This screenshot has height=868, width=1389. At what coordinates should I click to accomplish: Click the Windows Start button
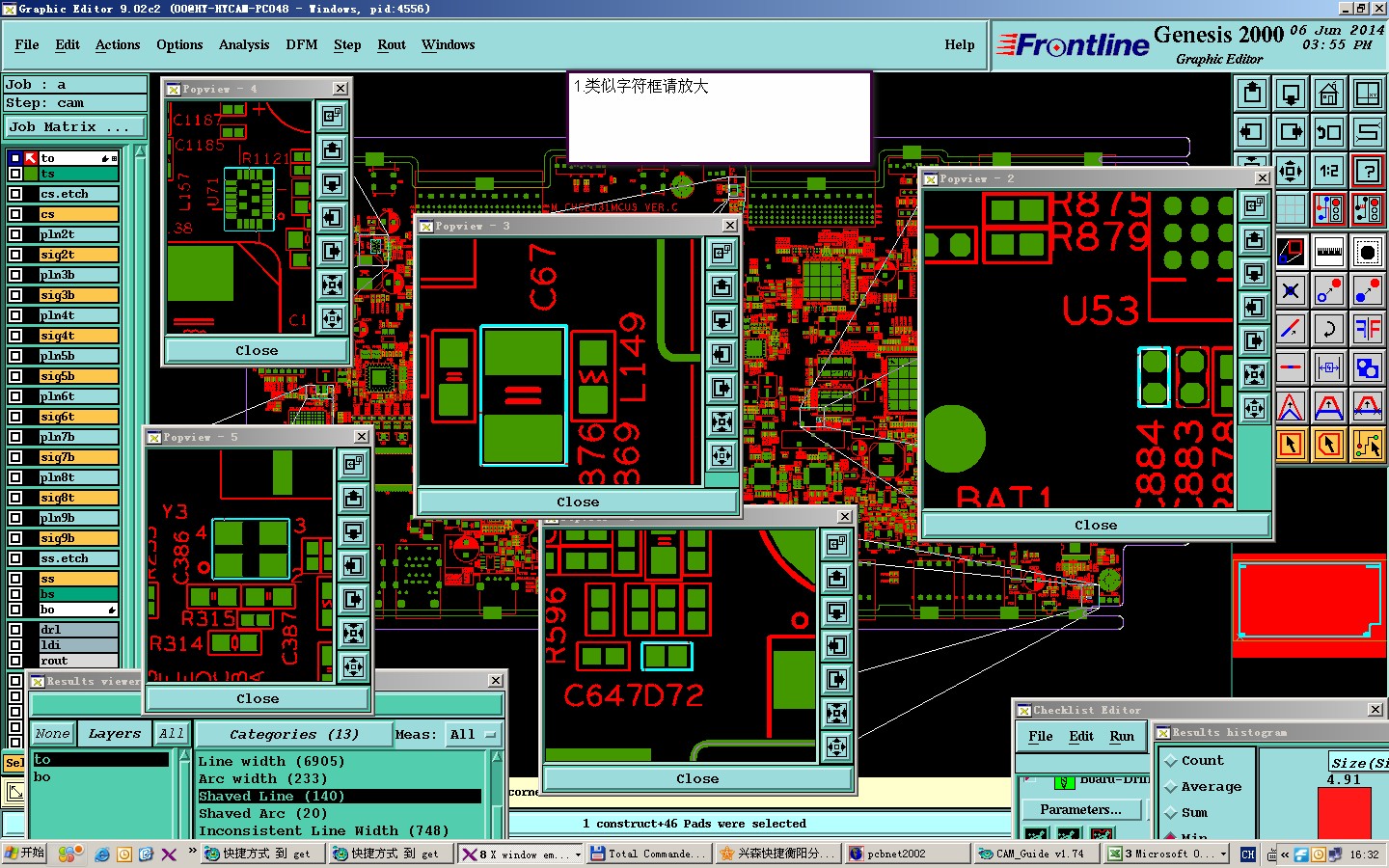(x=25, y=854)
